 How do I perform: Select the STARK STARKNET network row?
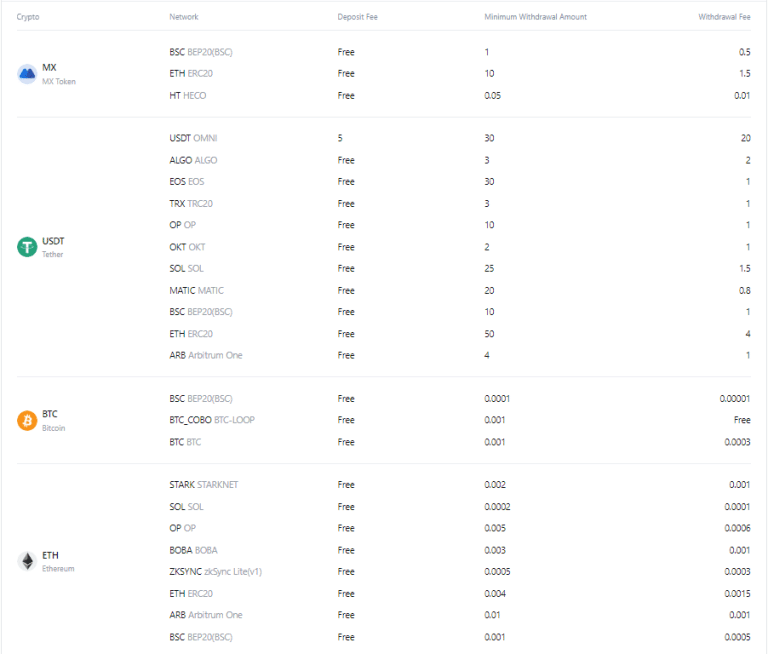click(384, 484)
